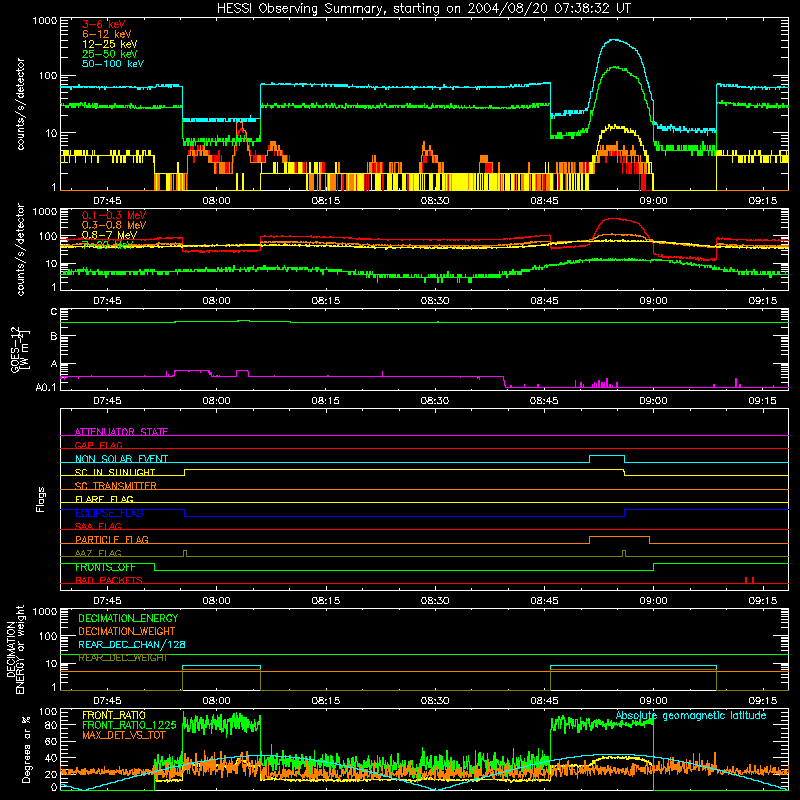This screenshot has height=800, width=800.
Task: Select the orange "PARTICLE_FLAG" label
Action: [112, 540]
